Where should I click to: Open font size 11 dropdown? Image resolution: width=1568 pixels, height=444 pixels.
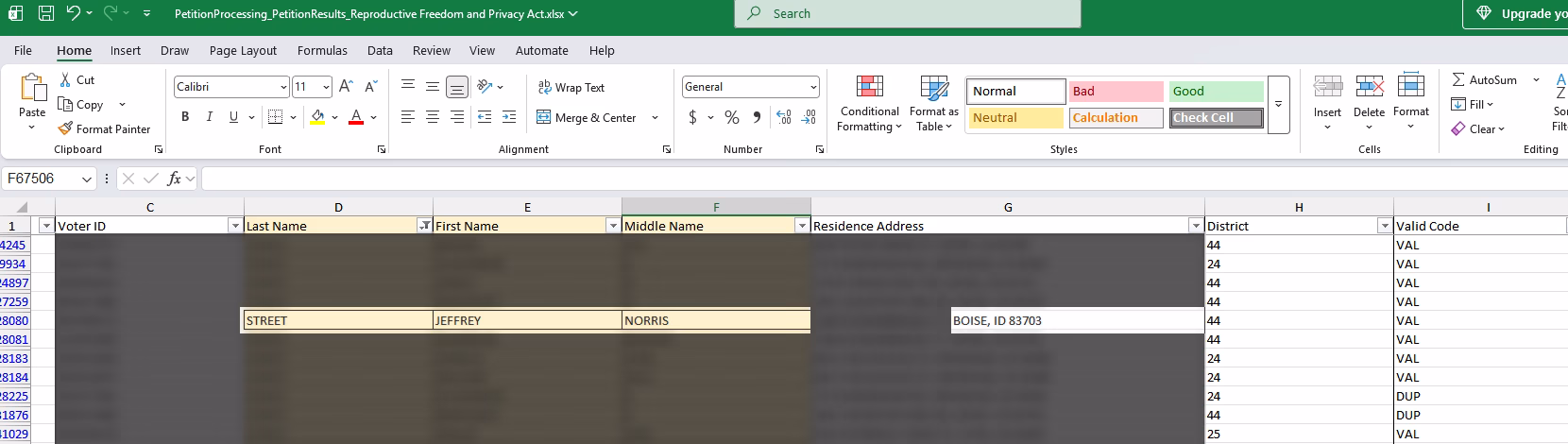pos(326,87)
